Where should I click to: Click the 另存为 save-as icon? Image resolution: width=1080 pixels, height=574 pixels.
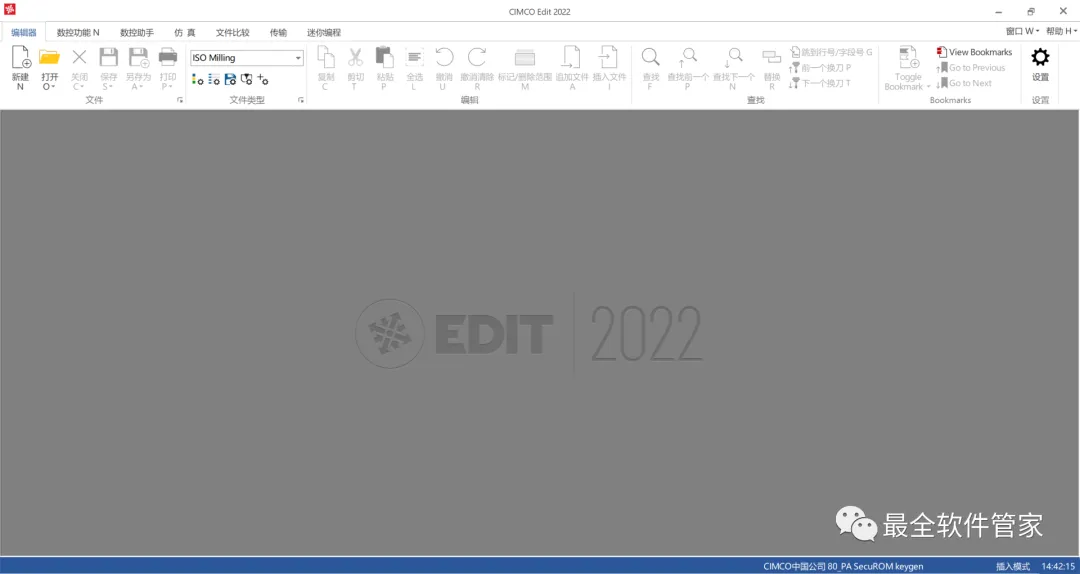click(138, 58)
